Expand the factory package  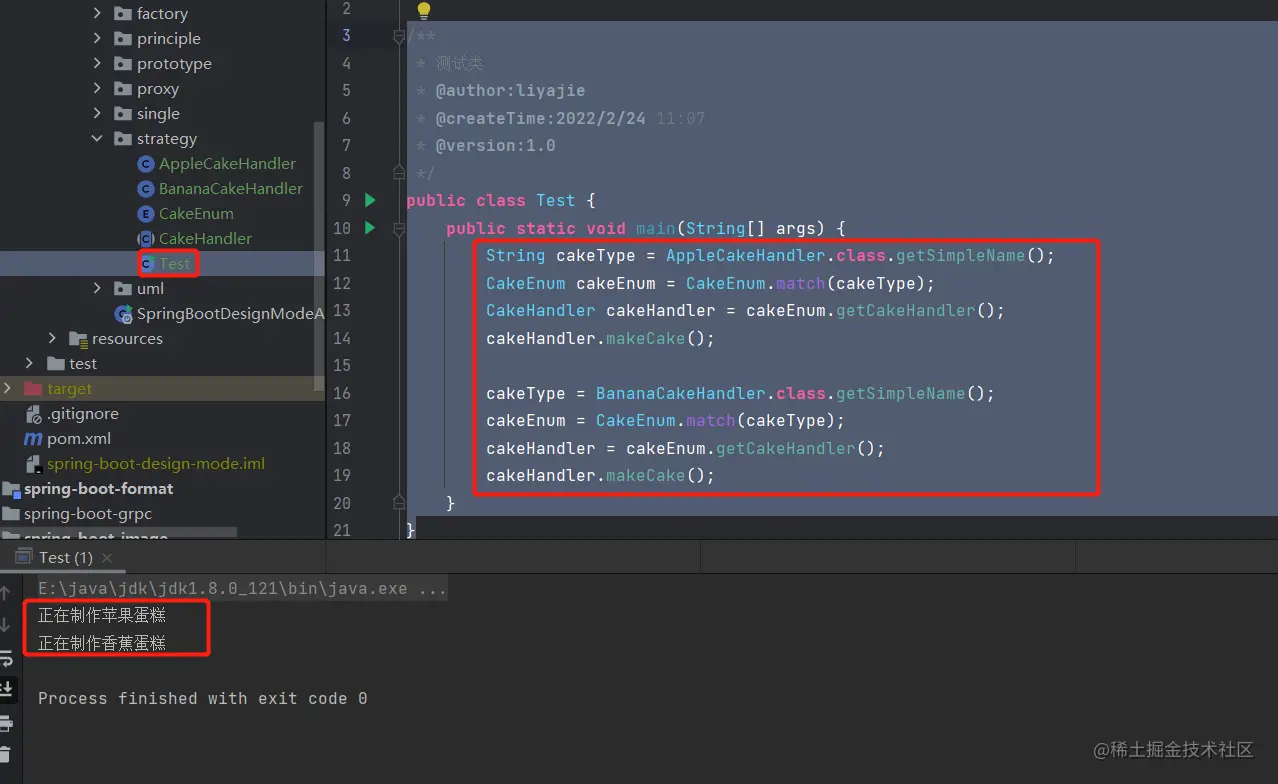(x=97, y=14)
